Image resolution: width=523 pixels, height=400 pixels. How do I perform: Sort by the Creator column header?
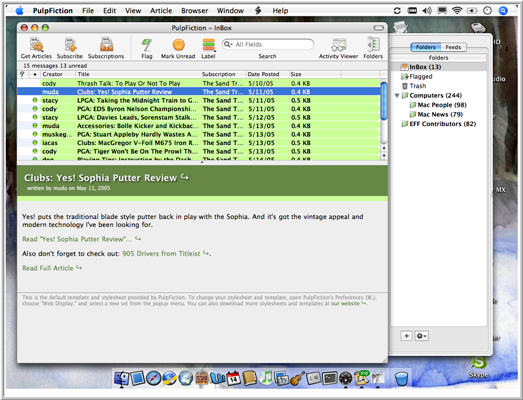57,74
